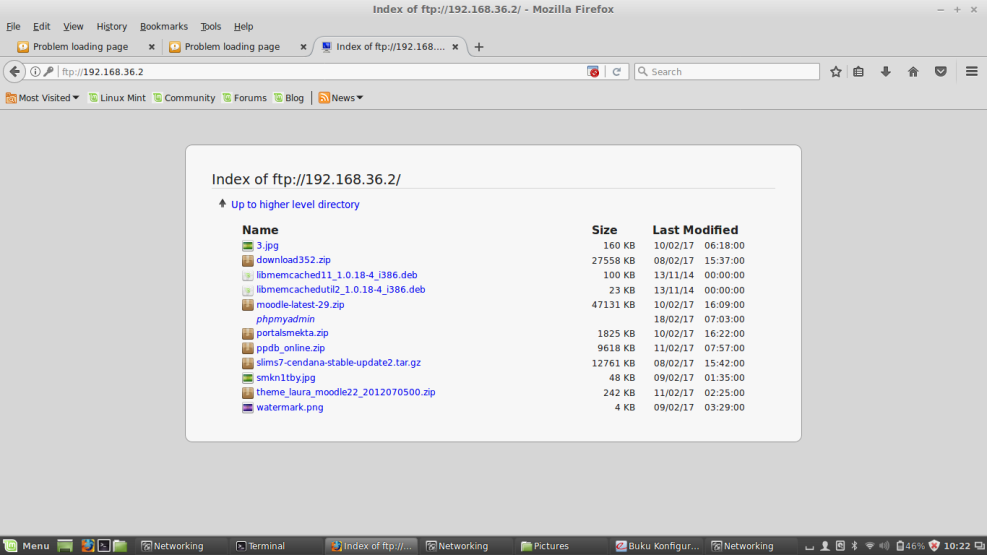Open Blog bookmark

[x=289, y=98]
